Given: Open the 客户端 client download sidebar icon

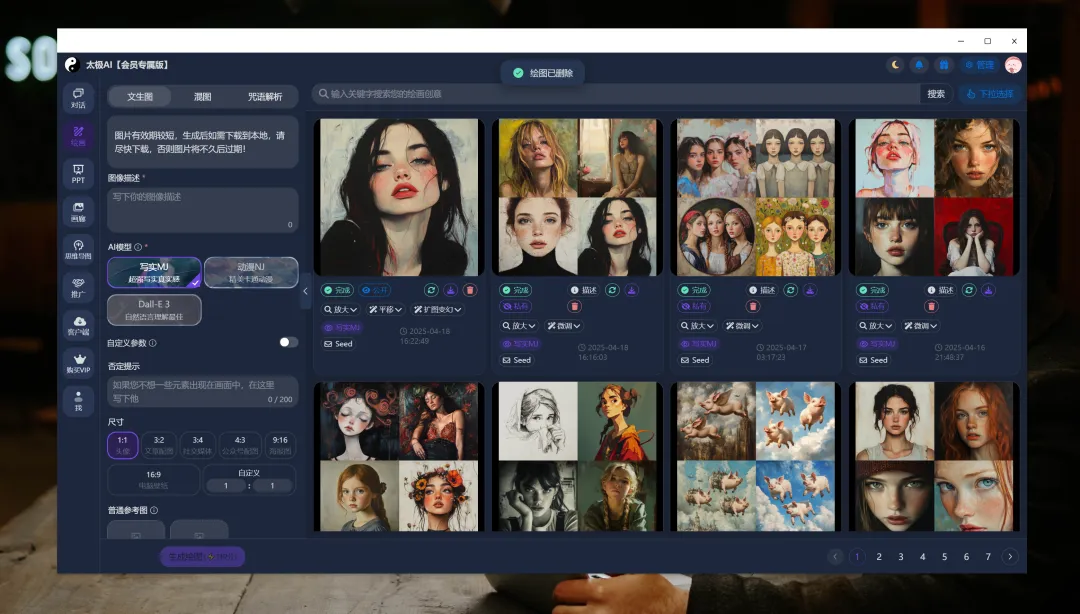Looking at the screenshot, I should (x=78, y=325).
